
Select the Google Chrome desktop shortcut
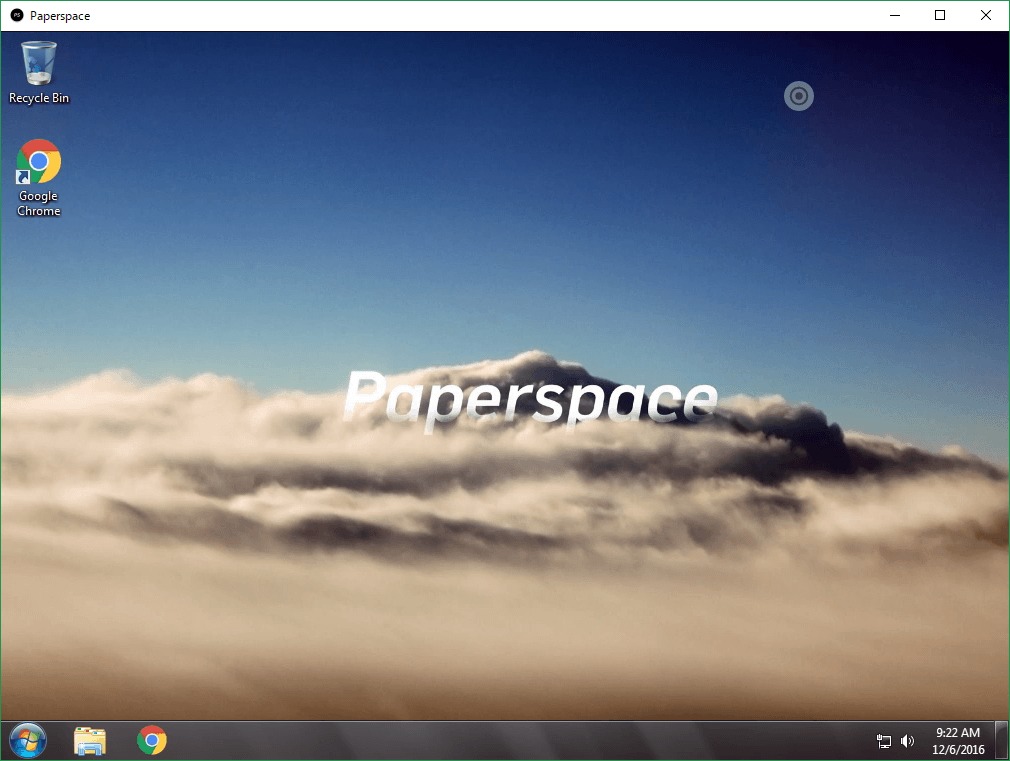pos(39,178)
